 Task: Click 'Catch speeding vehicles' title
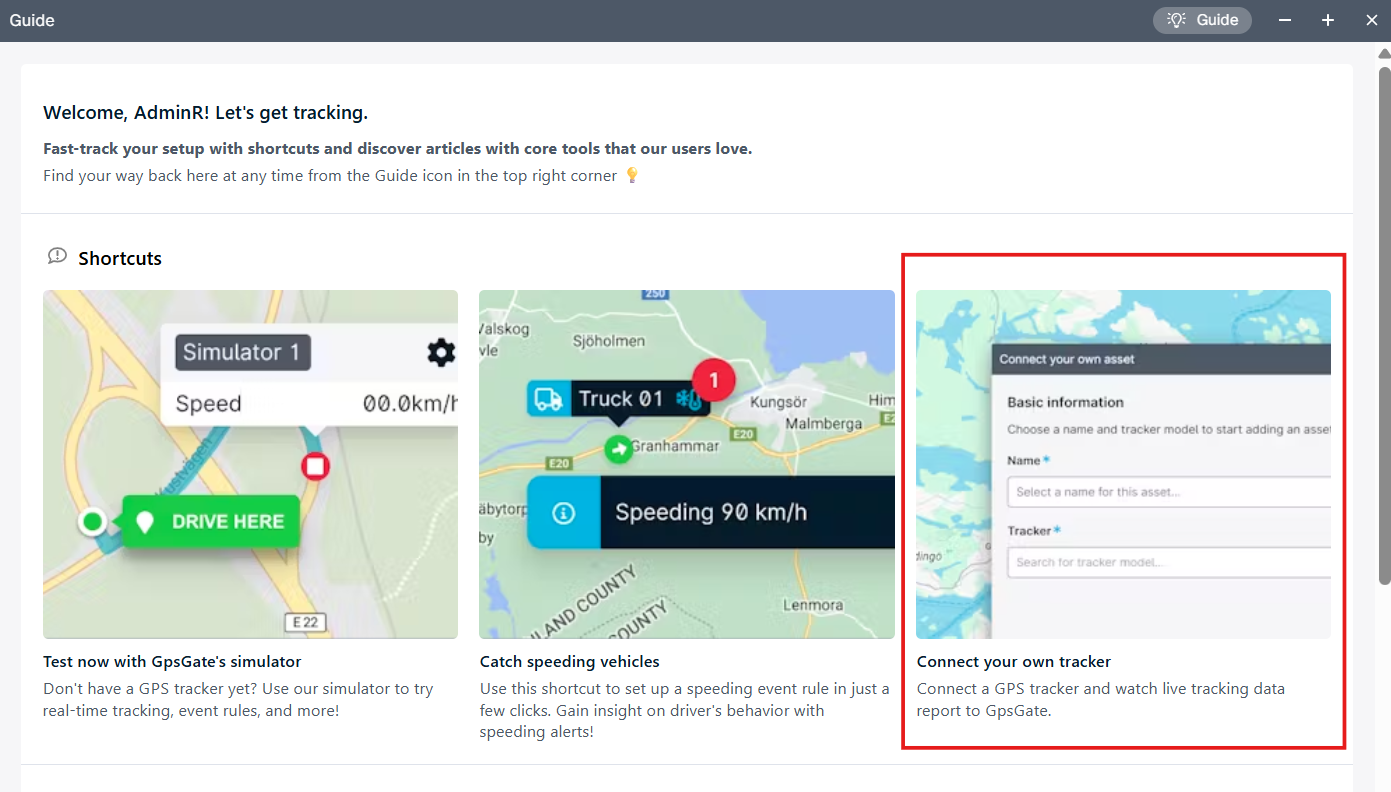click(x=570, y=662)
